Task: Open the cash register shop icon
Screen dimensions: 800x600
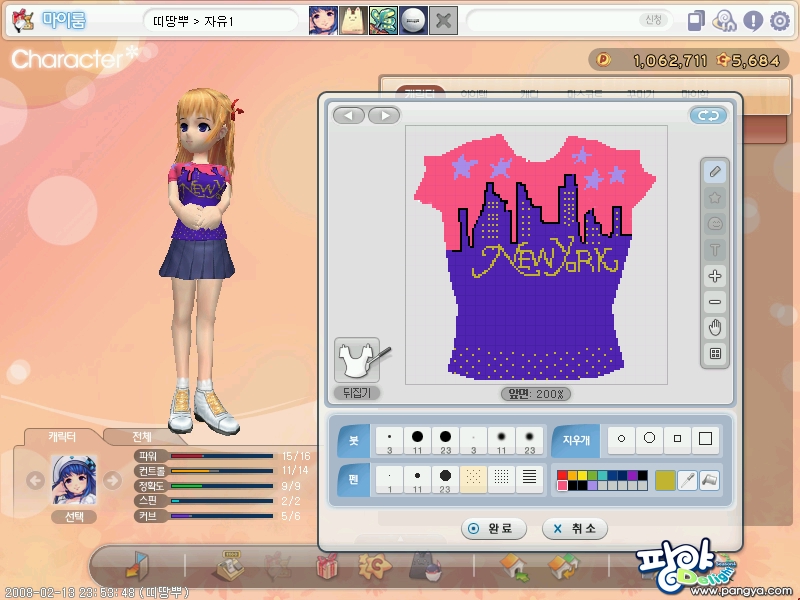Action: pos(229,565)
